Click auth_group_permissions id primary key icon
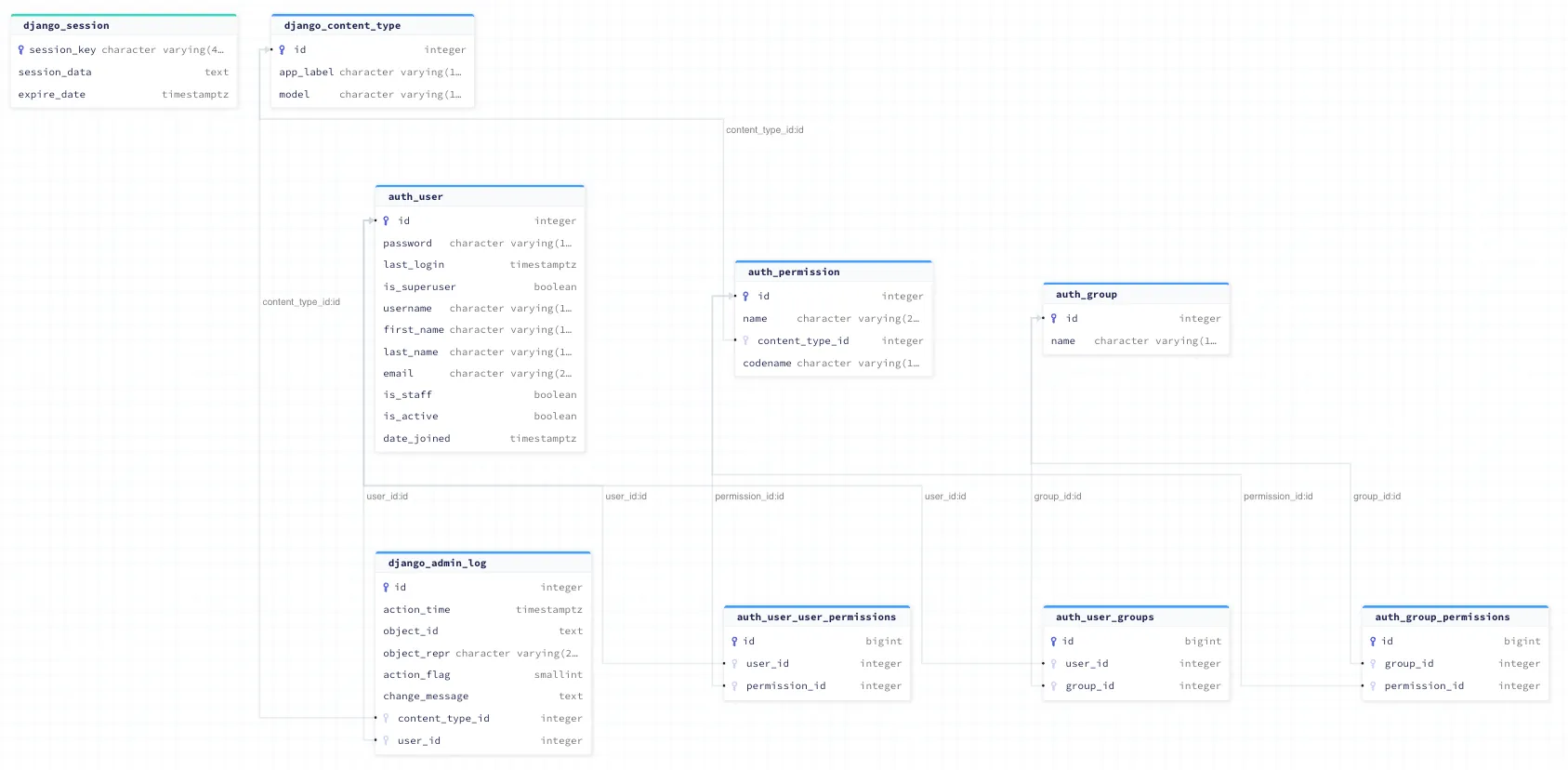Screen dimensions: 1568x770 [x=1373, y=642]
